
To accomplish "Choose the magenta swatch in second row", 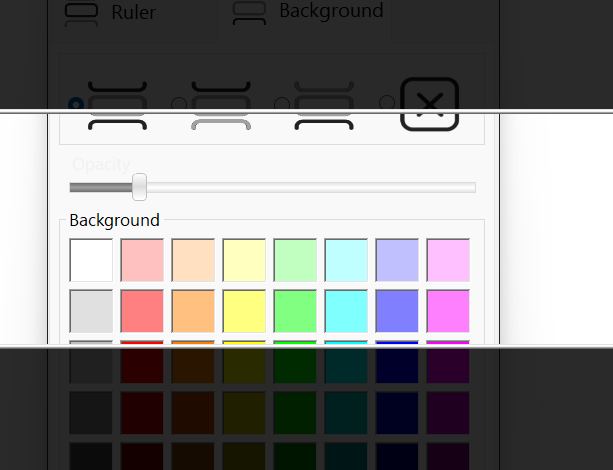I will pyautogui.click(x=448, y=311).
